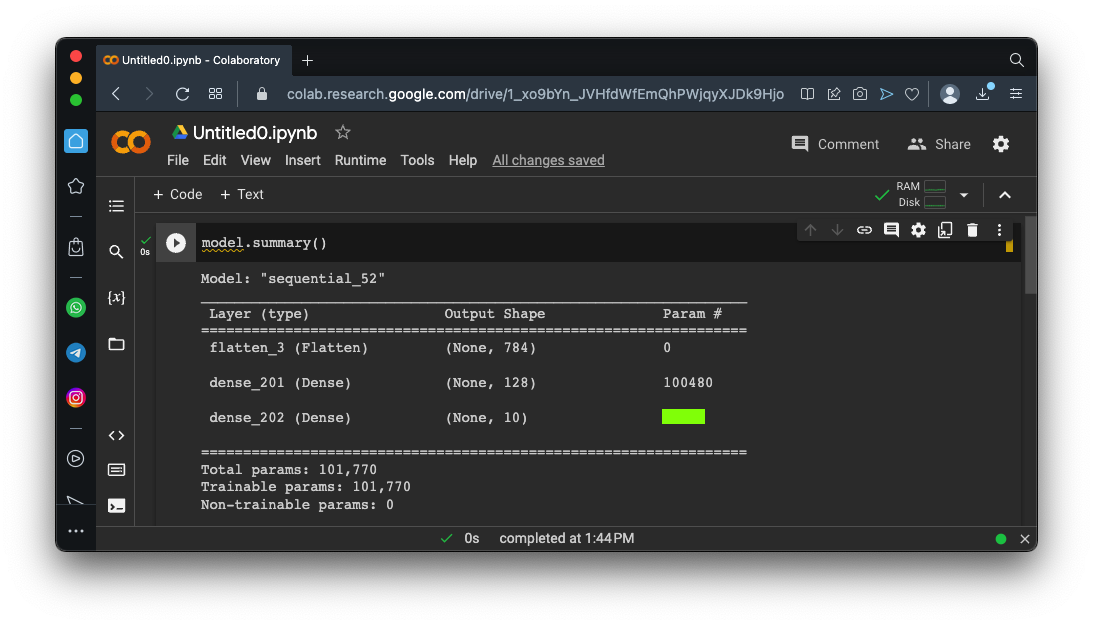1093x625 pixels.
Task: Toggle the heart bookmark in the address bar
Action: (x=911, y=94)
